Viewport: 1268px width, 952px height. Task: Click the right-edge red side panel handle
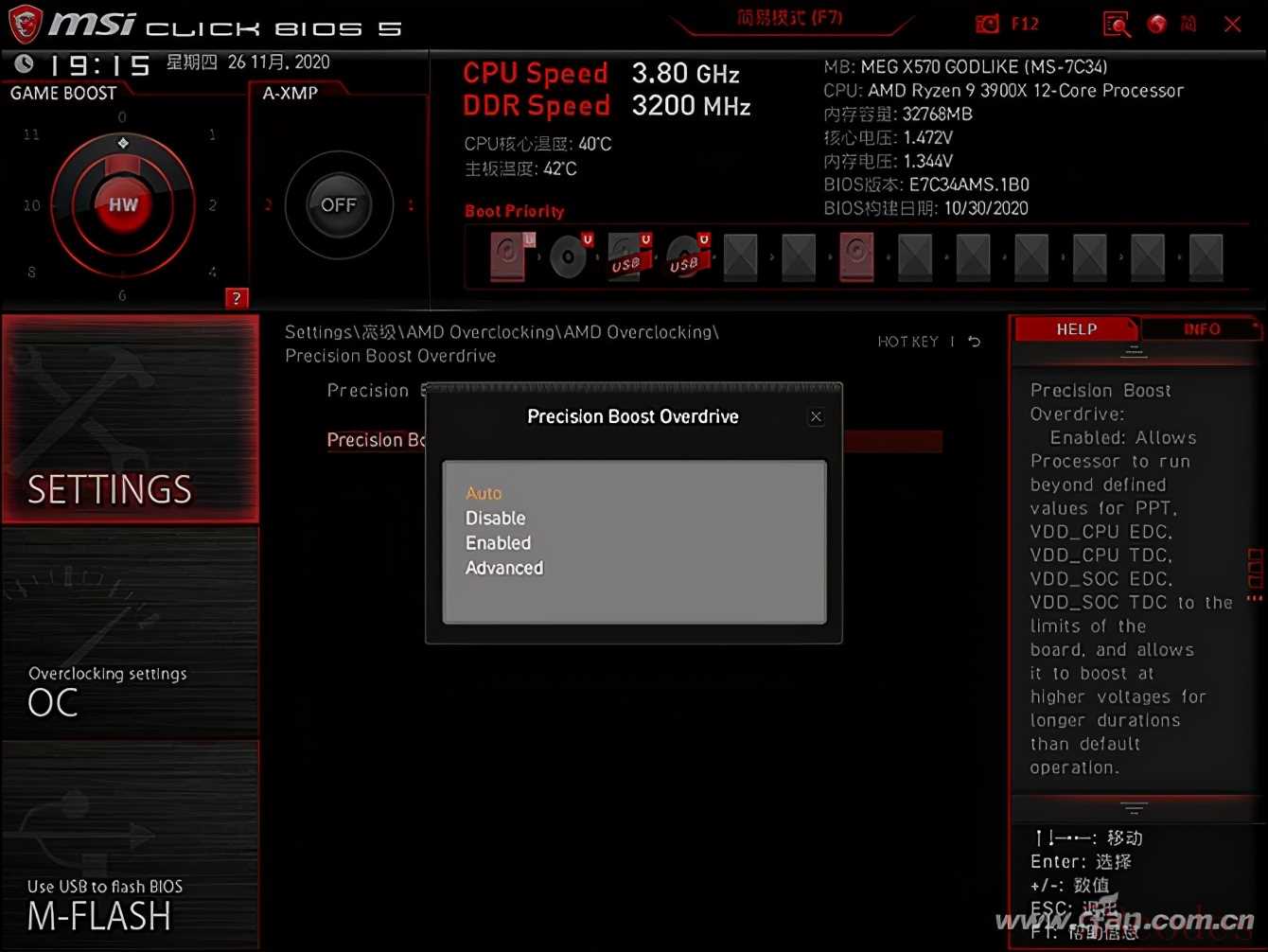[1256, 575]
